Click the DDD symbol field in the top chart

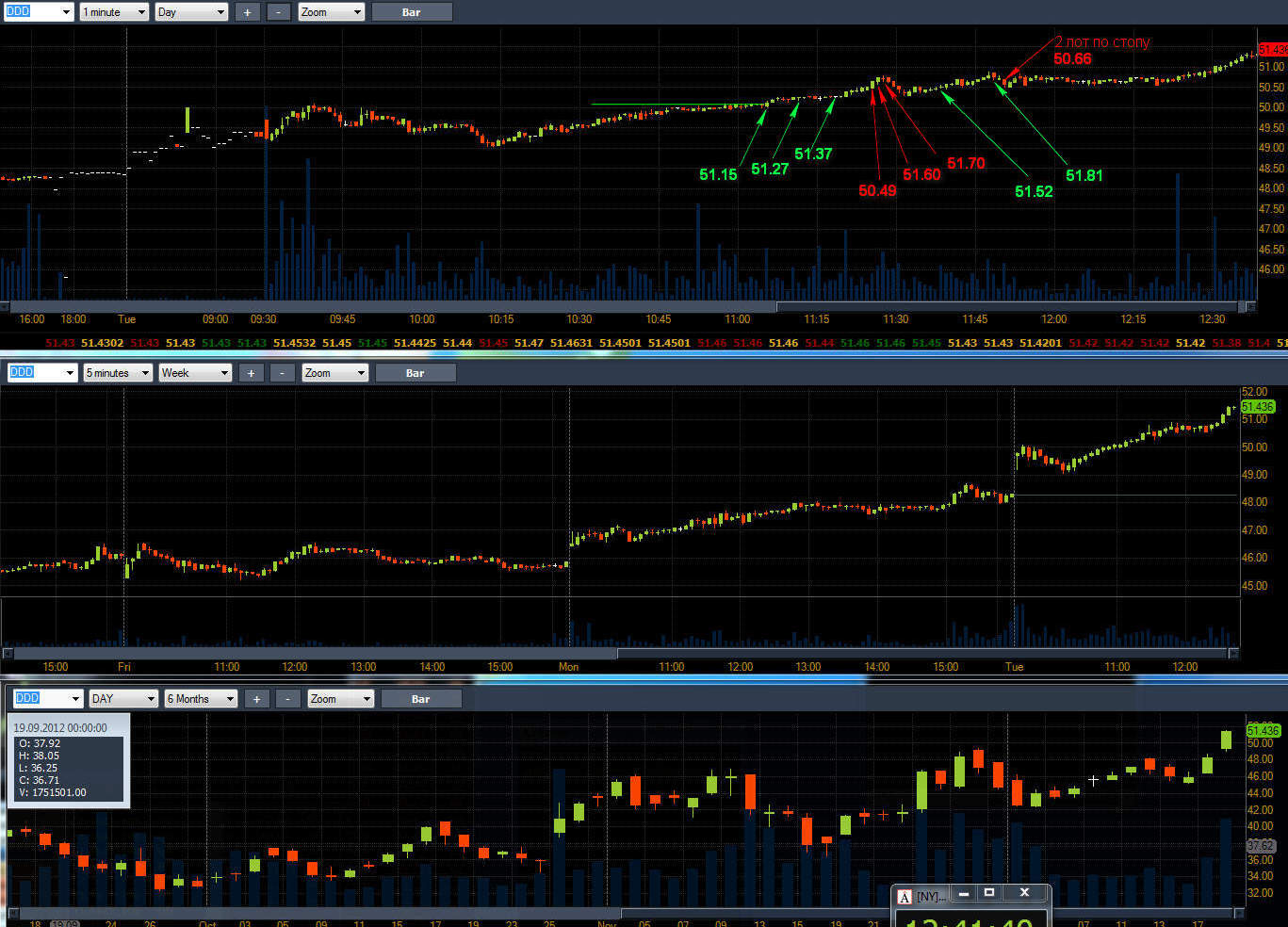point(38,12)
